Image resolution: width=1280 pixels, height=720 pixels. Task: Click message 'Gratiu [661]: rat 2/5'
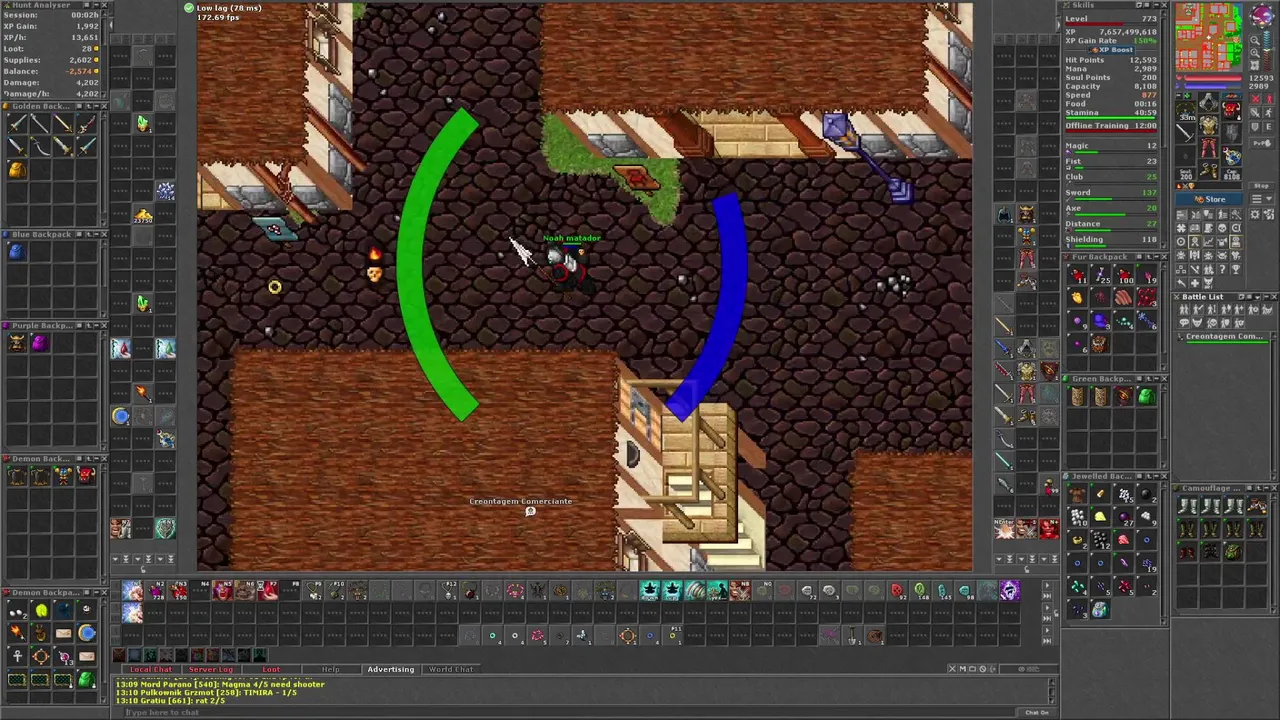coord(170,700)
